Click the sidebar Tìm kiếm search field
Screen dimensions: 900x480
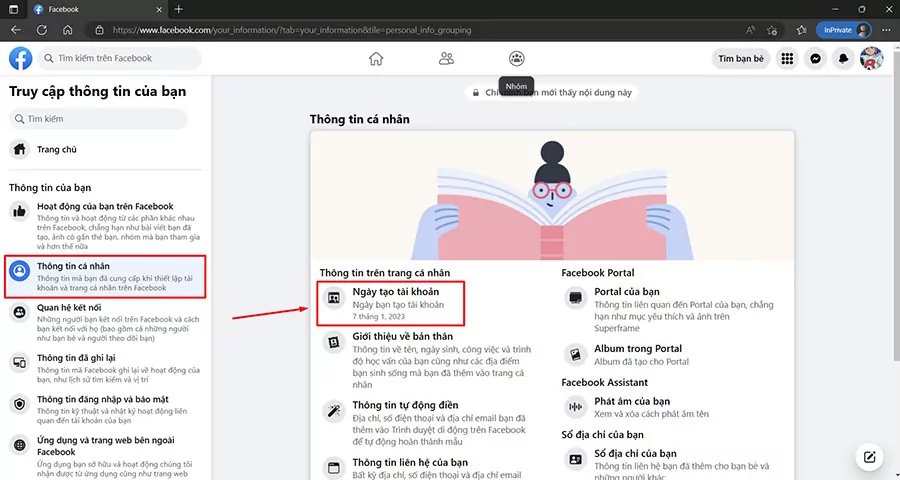98,119
